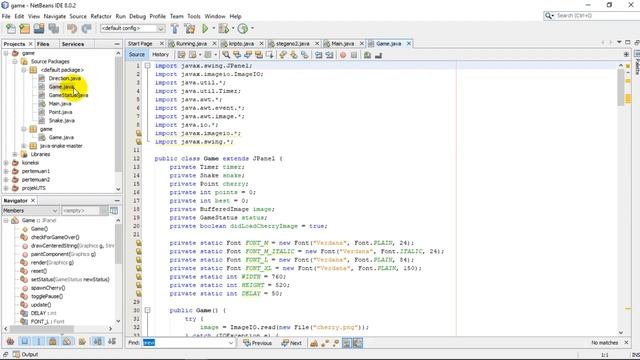Select checkForGameOver() in Navigator
This screenshot has width=640, height=360.
pos(55,237)
